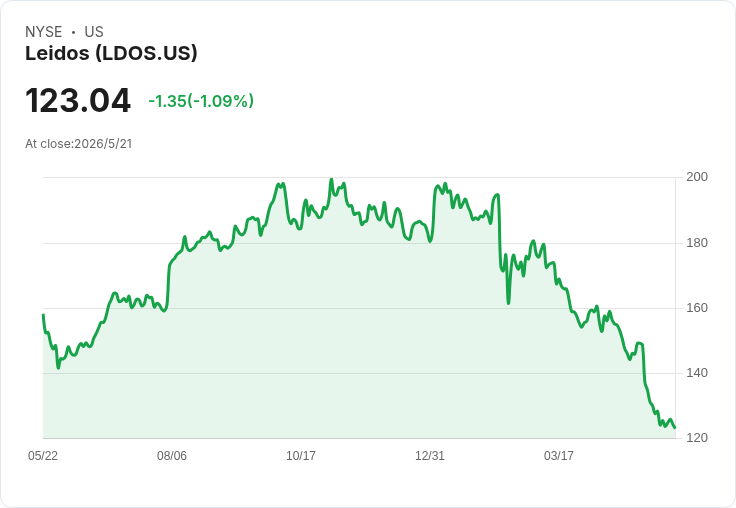Click the 12/31 date axis label
736x508 pixels.
(x=429, y=455)
